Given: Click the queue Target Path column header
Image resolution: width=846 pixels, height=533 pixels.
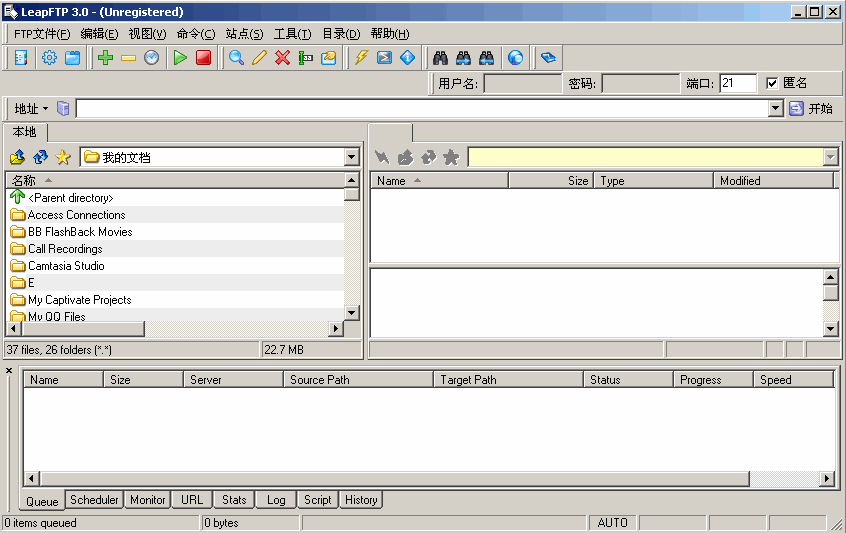Looking at the screenshot, I should click(x=508, y=380).
